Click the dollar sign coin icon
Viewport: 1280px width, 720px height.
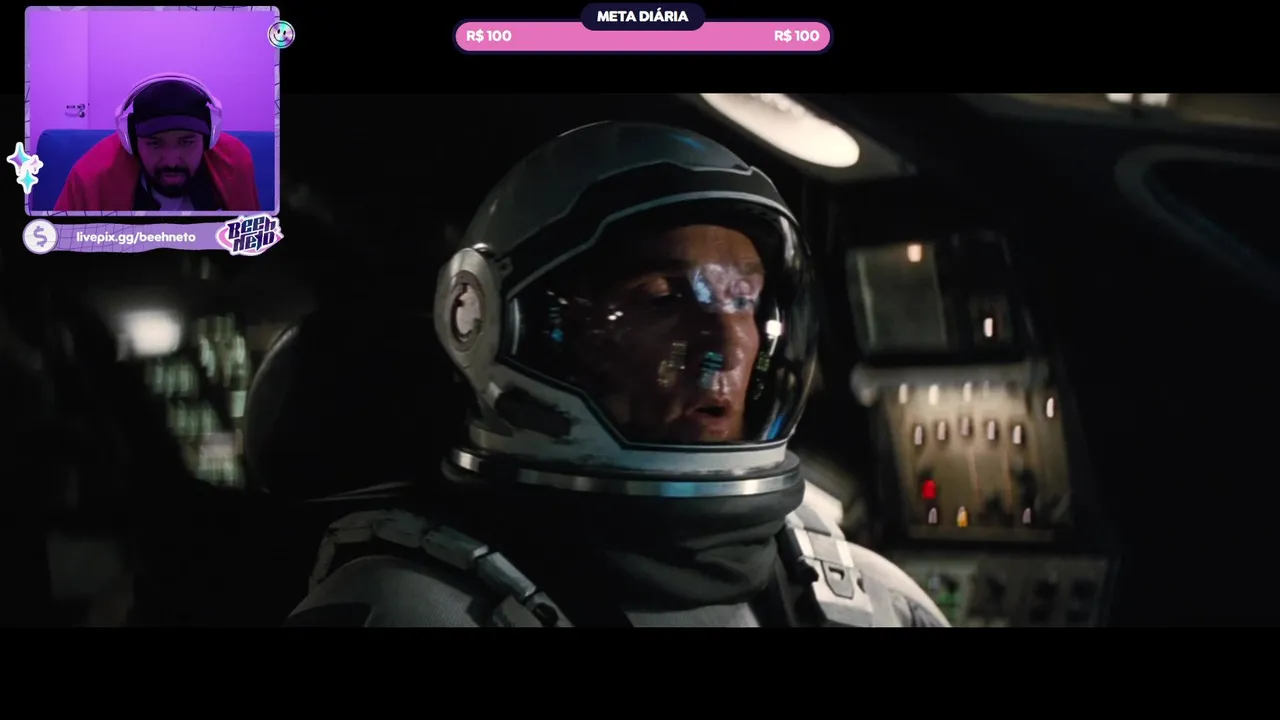pyautogui.click(x=40, y=237)
